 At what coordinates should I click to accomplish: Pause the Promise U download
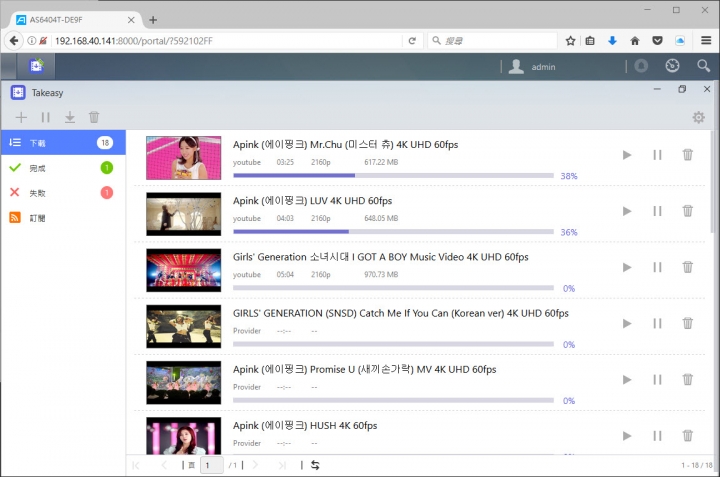[x=657, y=380]
